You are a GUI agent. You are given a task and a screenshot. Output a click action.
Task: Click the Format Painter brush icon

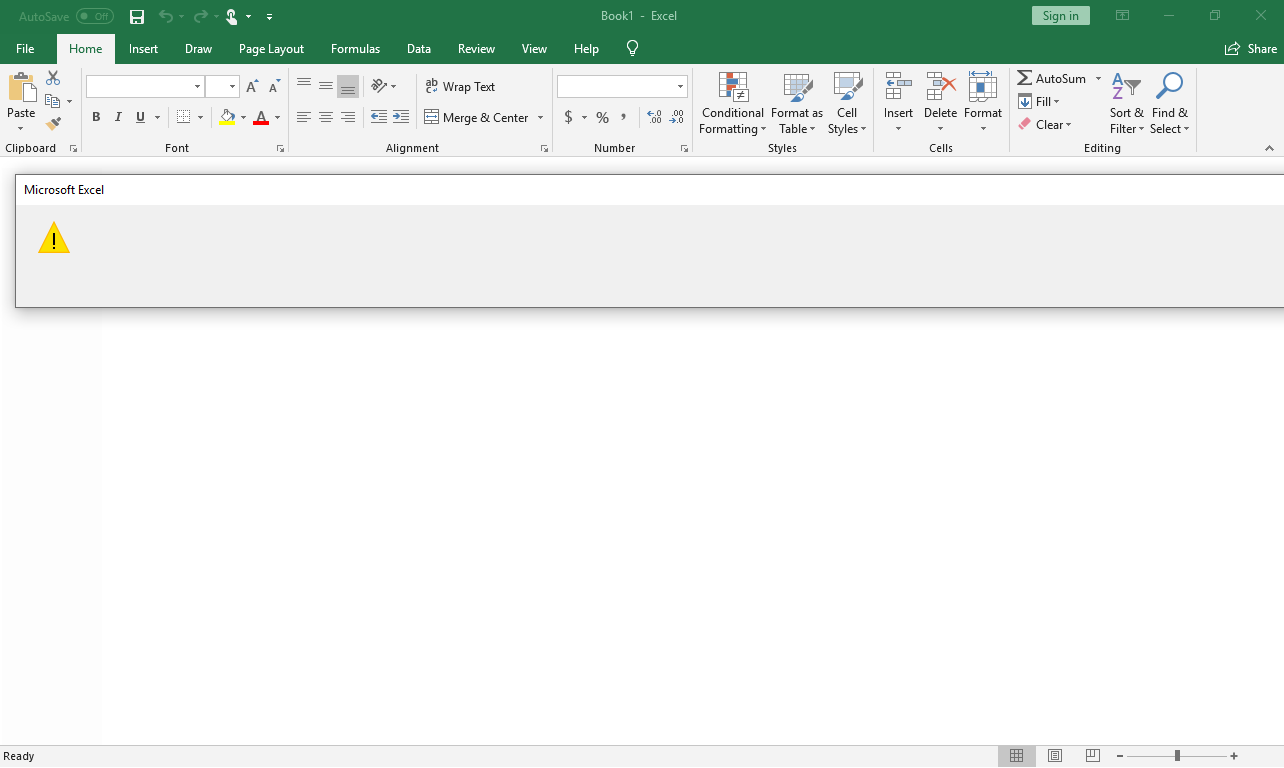53,124
